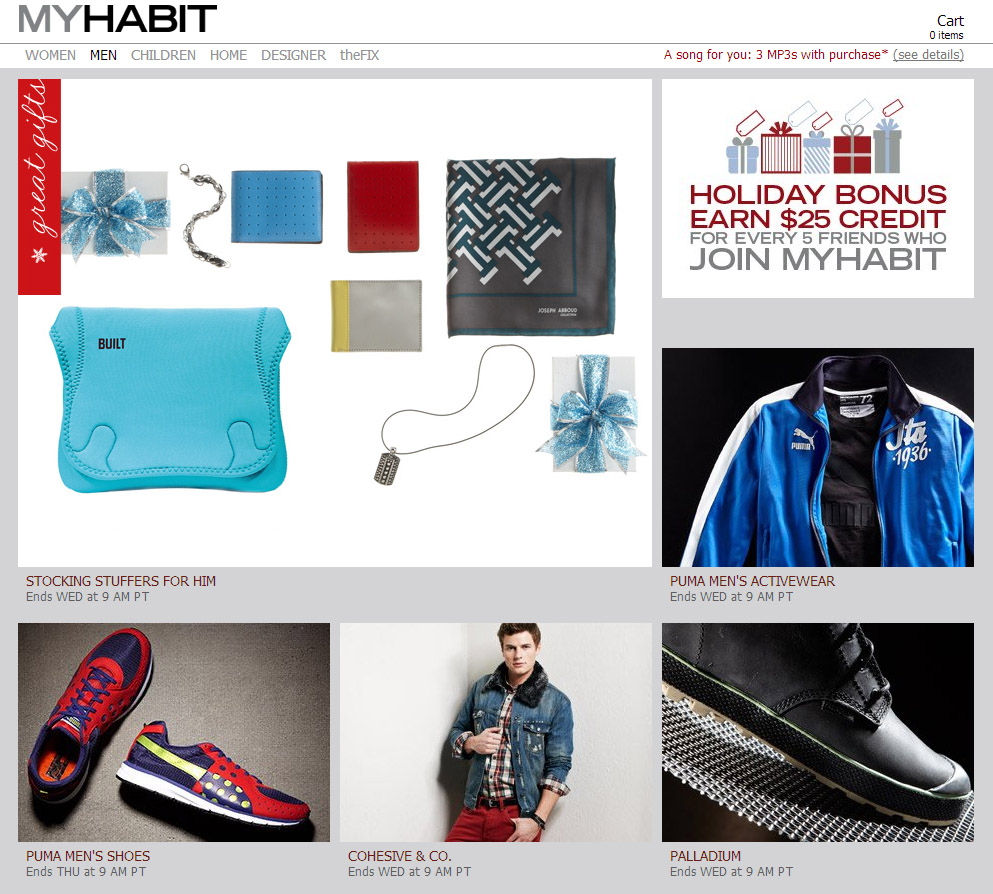Open the Palladium sale link
This screenshot has width=993, height=894.
pyautogui.click(x=705, y=856)
